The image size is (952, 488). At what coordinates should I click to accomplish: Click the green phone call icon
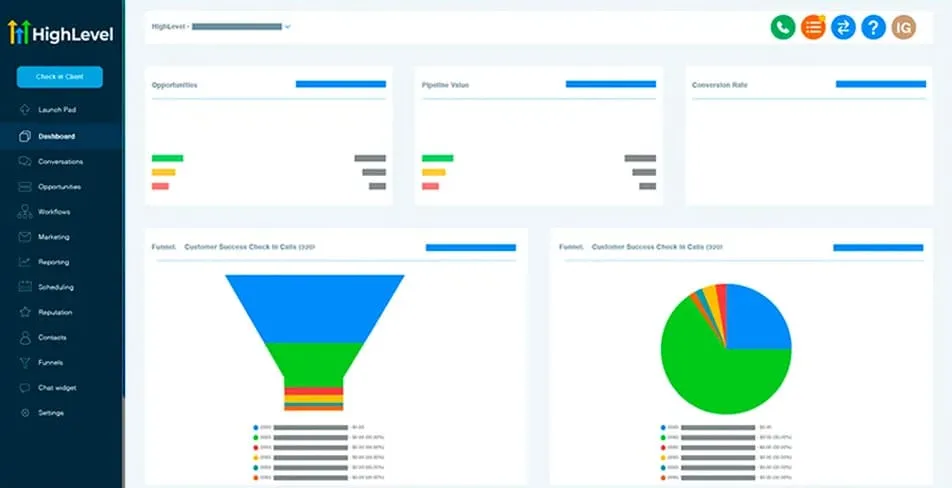click(x=782, y=28)
